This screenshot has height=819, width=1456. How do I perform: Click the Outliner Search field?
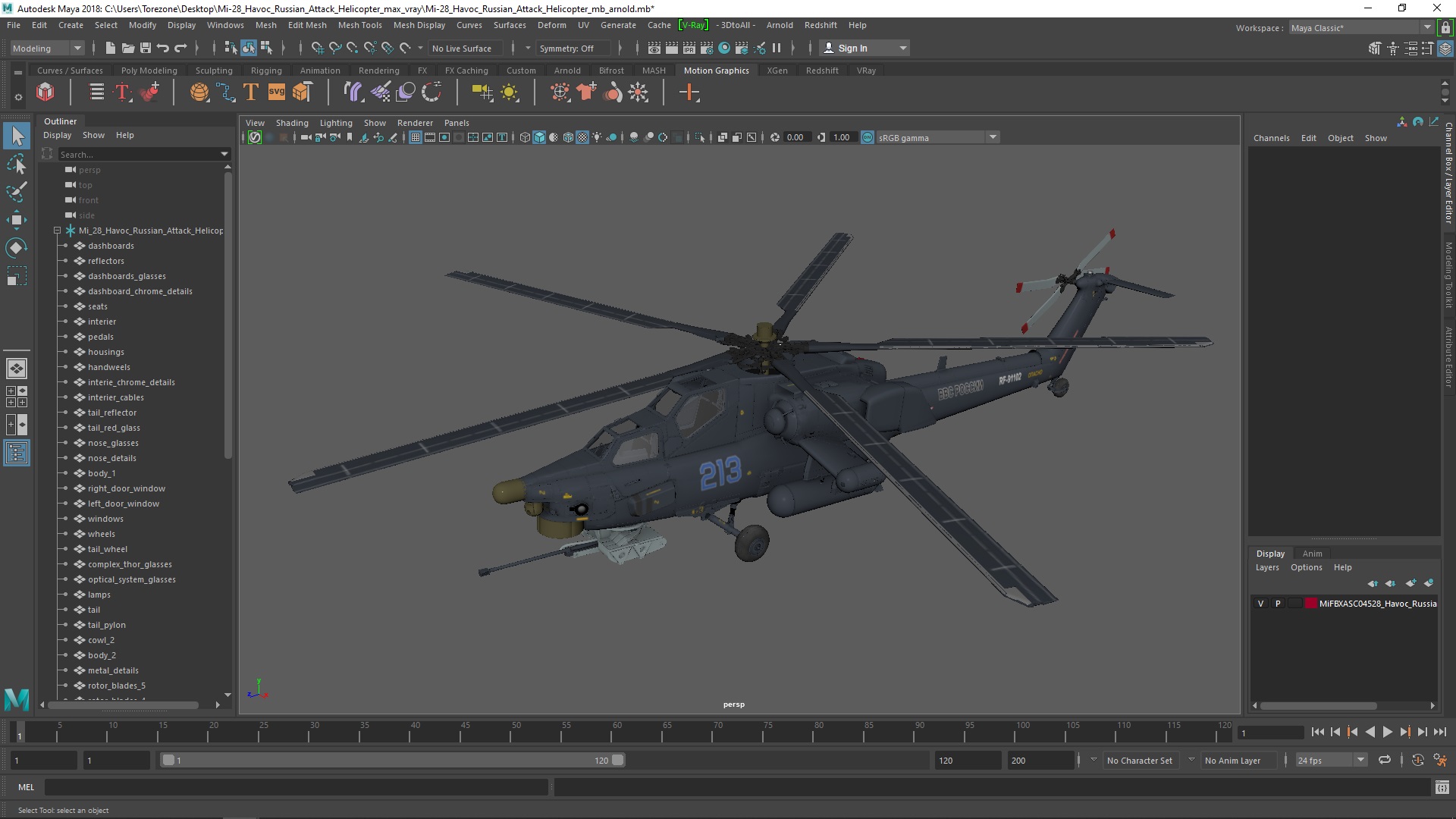pyautogui.click(x=138, y=154)
